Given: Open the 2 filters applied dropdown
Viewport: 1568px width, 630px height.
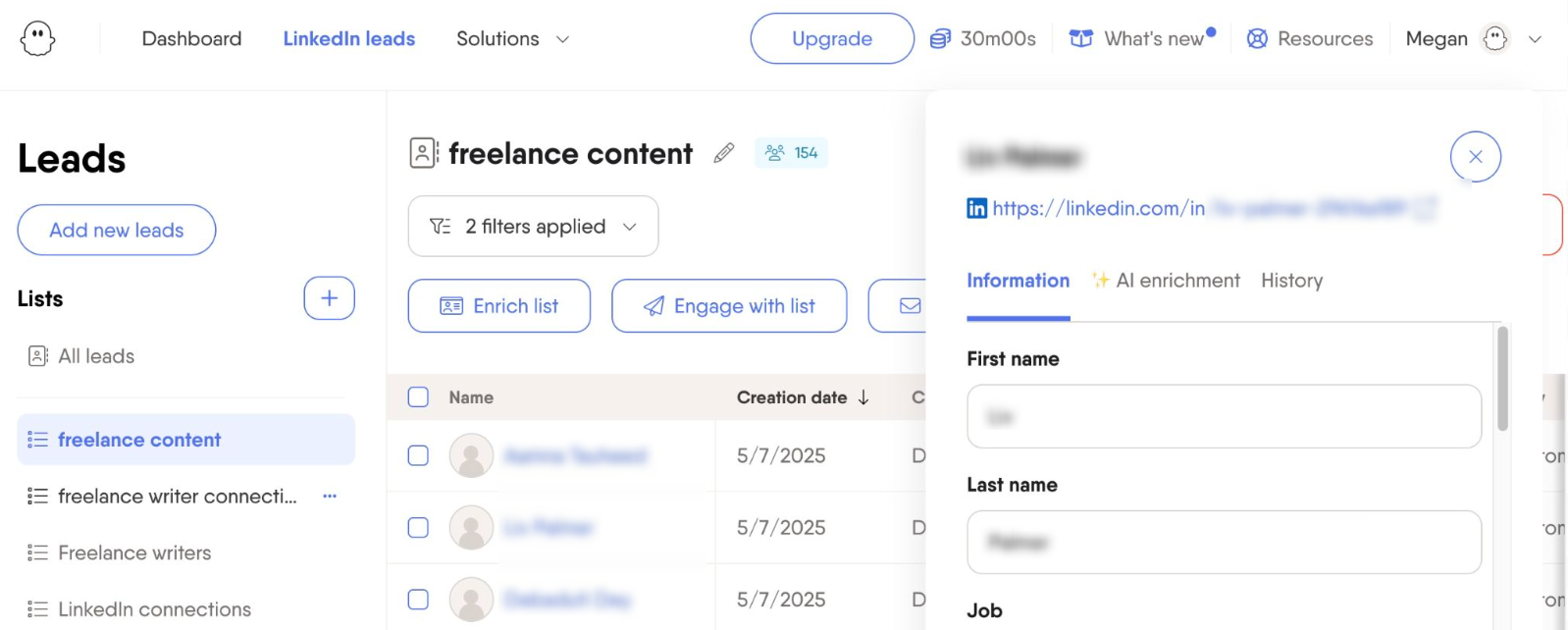Looking at the screenshot, I should coord(533,227).
